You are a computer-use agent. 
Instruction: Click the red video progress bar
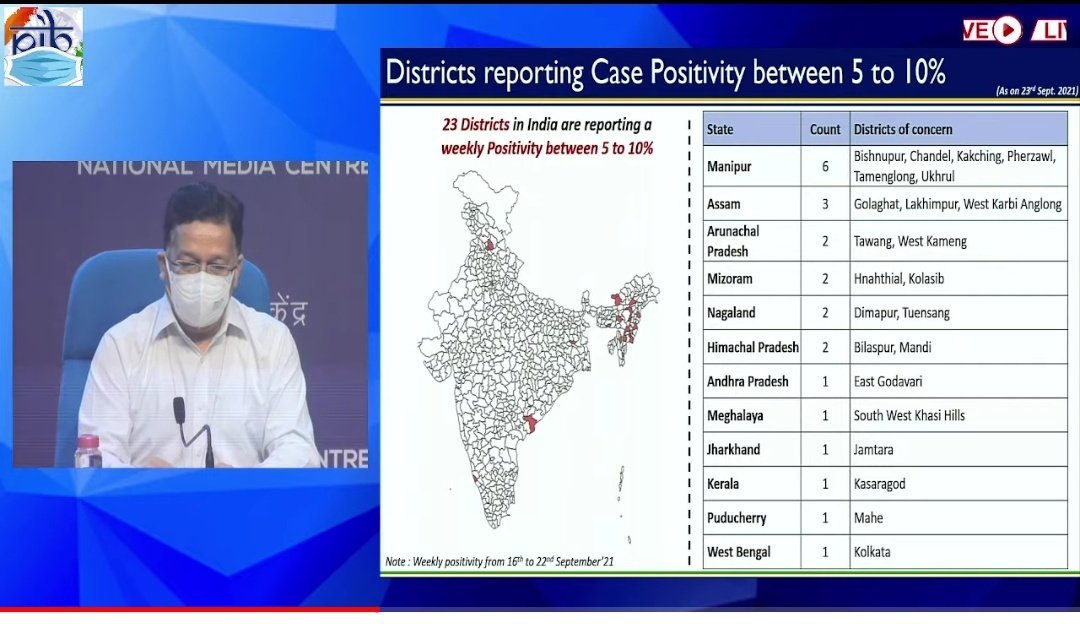tap(190, 608)
